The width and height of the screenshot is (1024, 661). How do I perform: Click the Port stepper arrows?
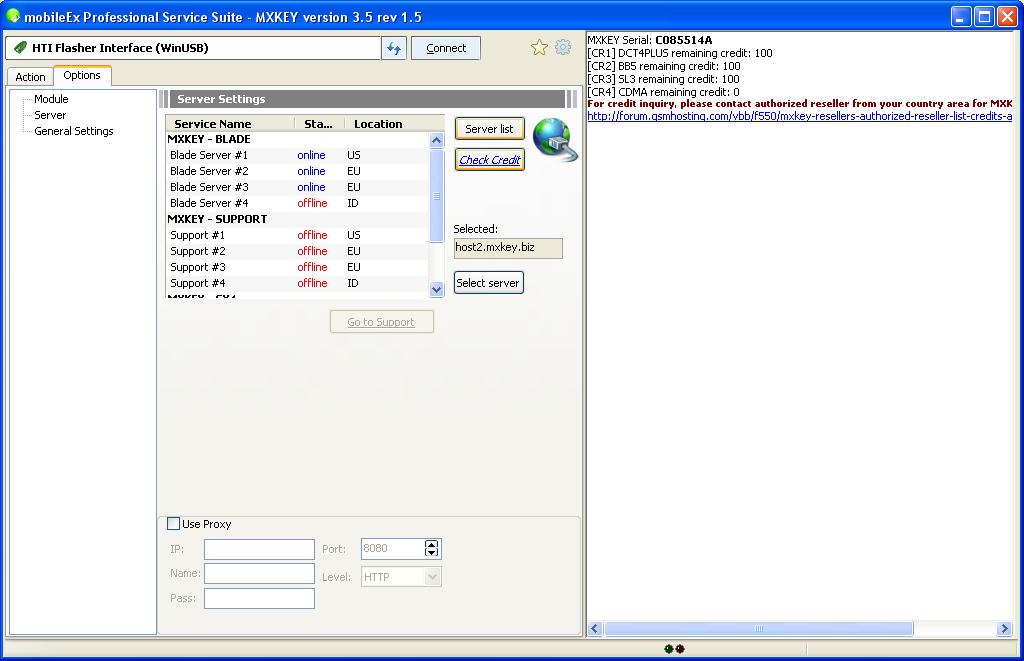432,549
